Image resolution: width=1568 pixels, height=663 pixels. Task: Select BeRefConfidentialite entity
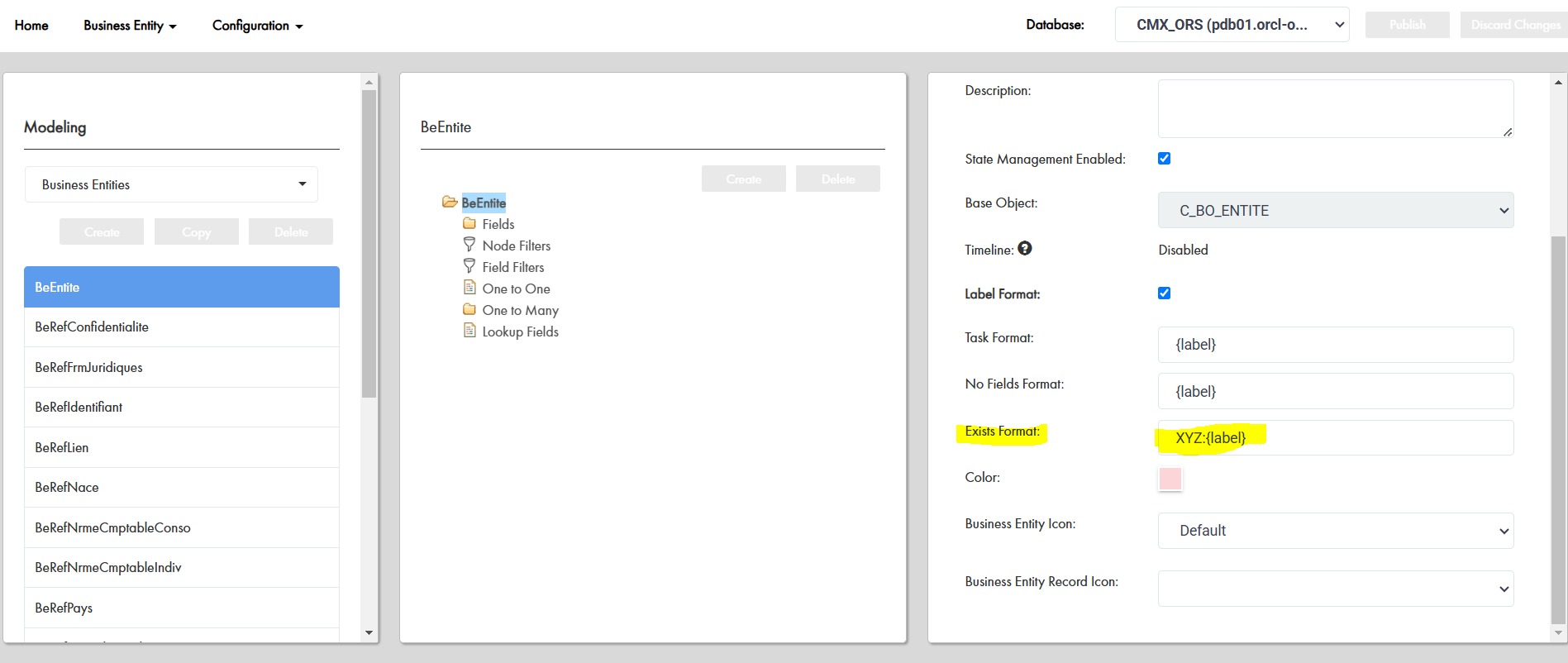click(x=182, y=327)
